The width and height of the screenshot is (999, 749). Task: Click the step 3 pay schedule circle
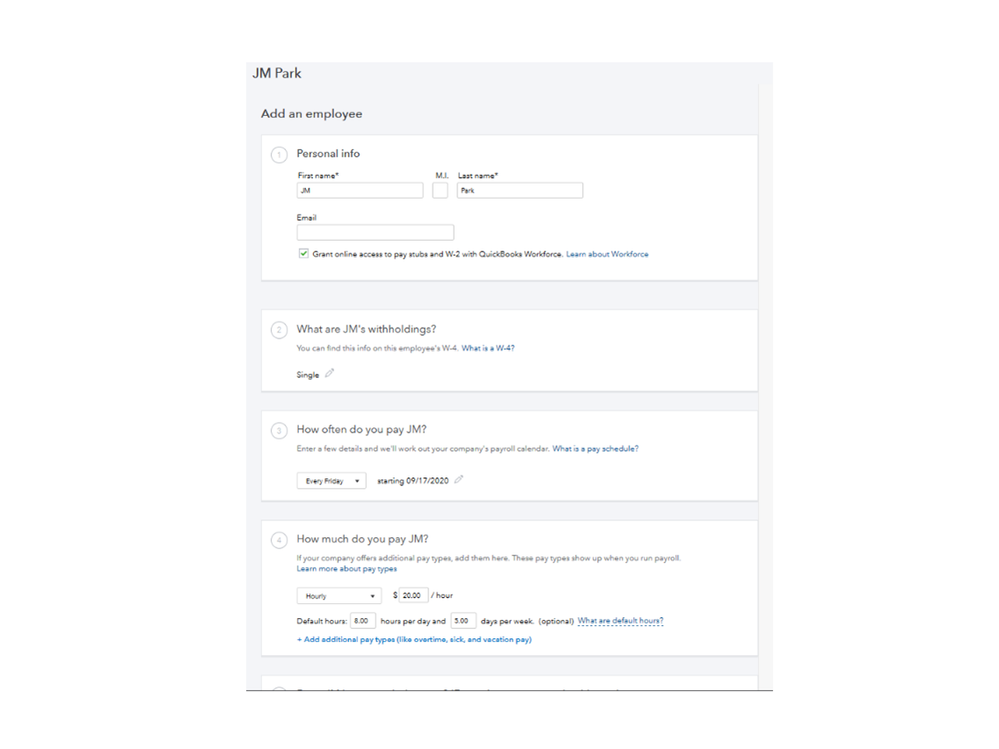(279, 431)
